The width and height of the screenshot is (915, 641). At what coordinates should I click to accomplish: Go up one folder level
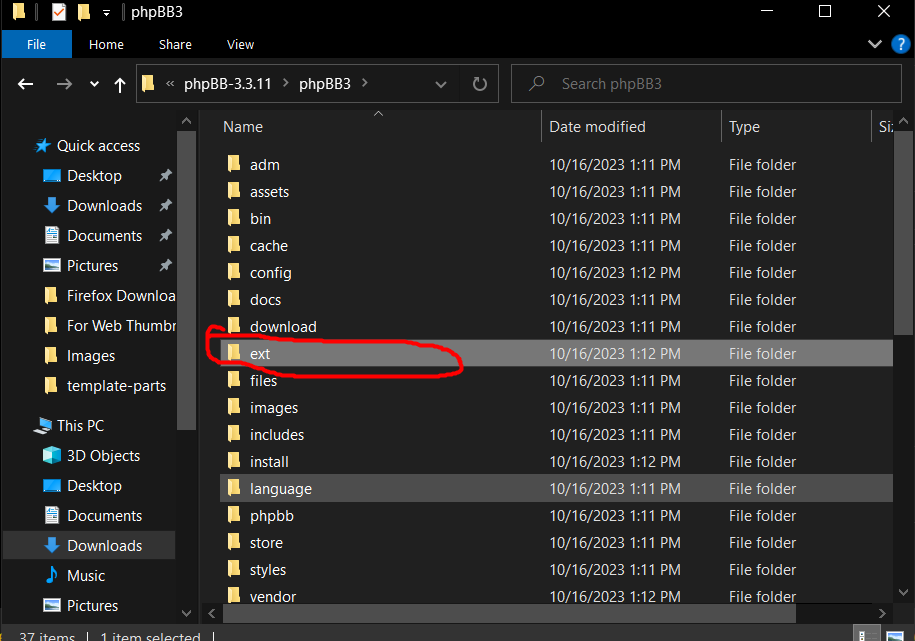click(120, 85)
